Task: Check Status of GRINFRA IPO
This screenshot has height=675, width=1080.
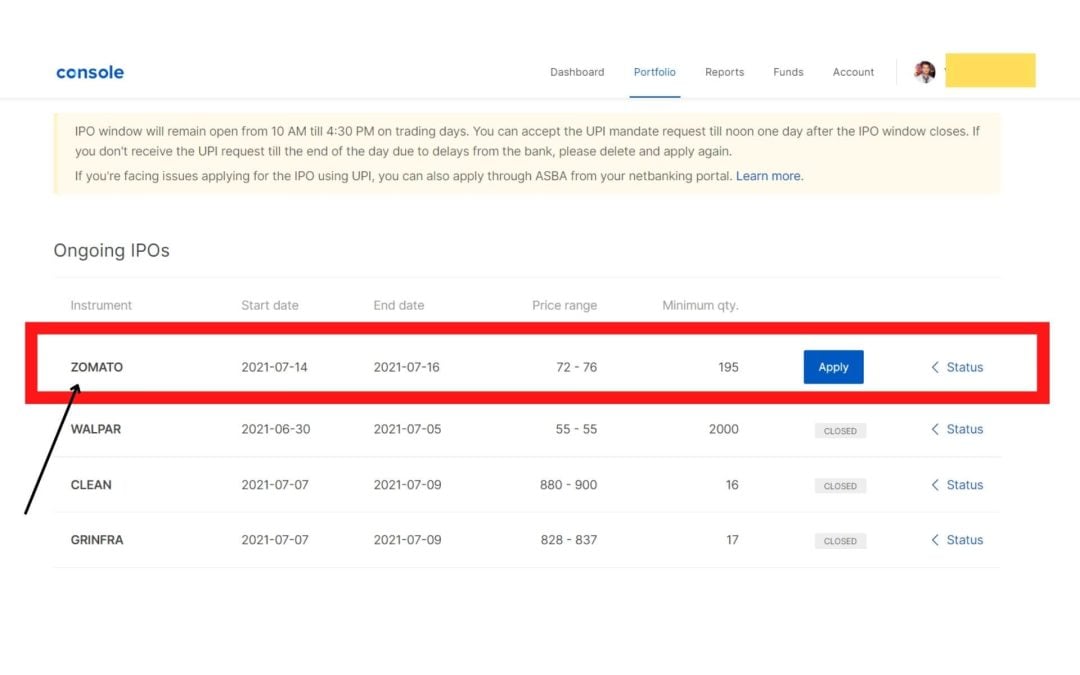Action: tap(957, 540)
